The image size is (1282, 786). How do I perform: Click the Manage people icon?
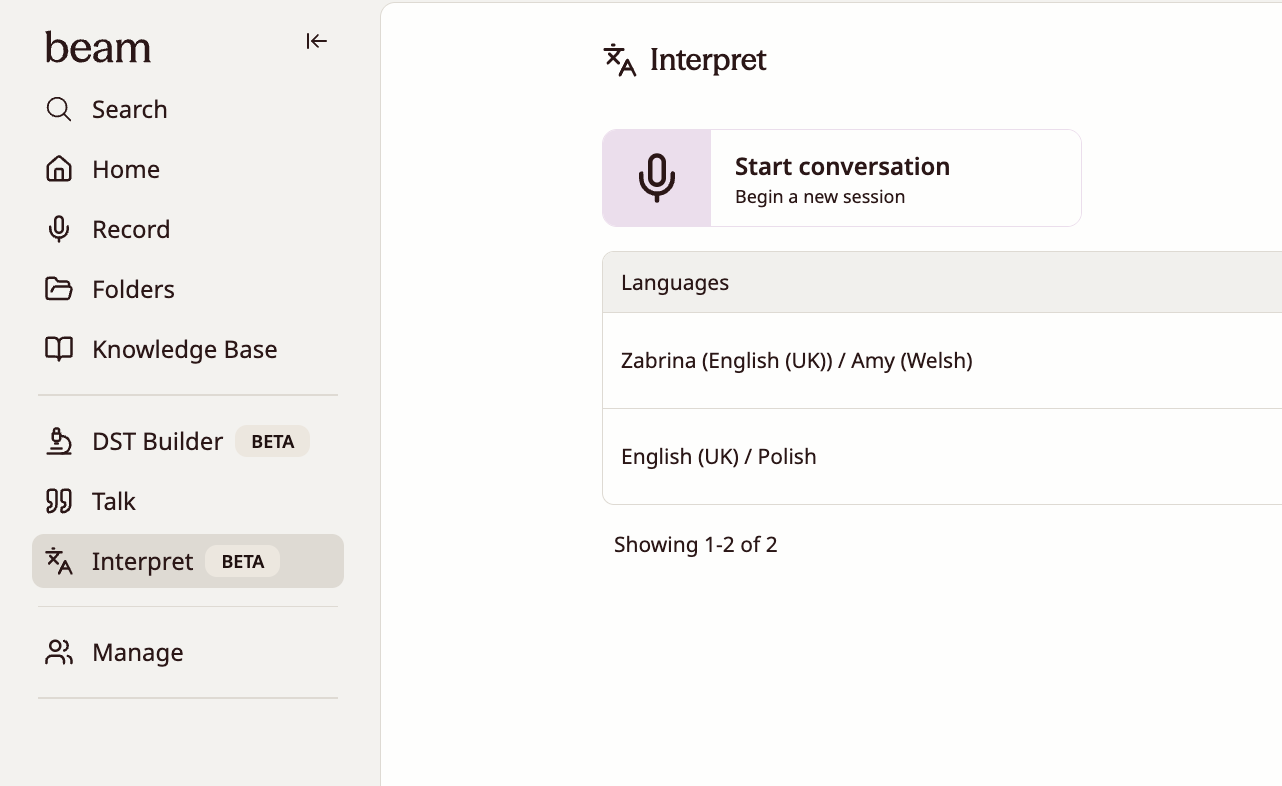[59, 652]
